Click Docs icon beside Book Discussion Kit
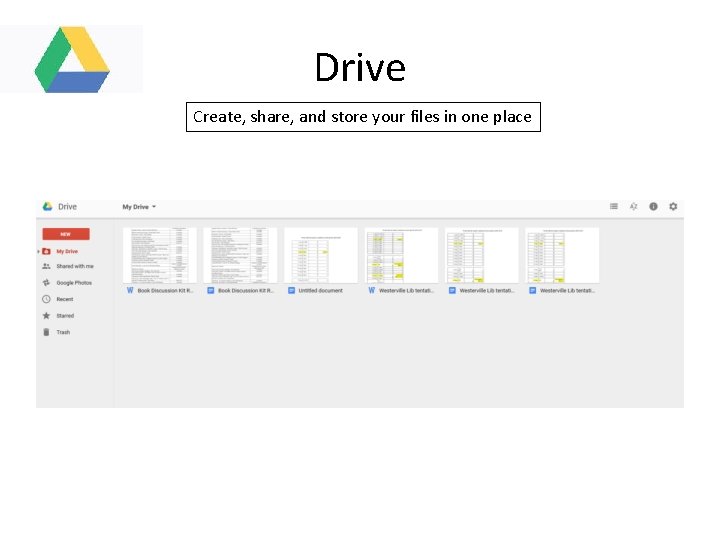 point(211,291)
